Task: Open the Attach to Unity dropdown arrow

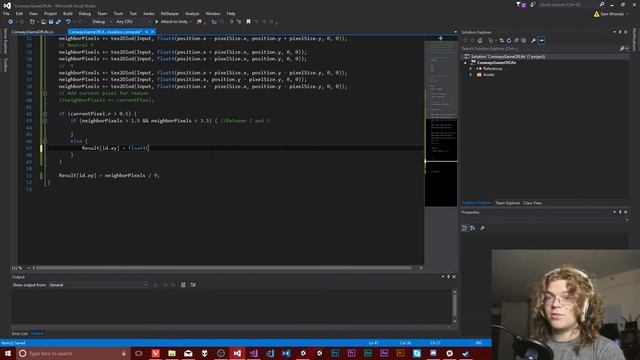Action: [191, 22]
